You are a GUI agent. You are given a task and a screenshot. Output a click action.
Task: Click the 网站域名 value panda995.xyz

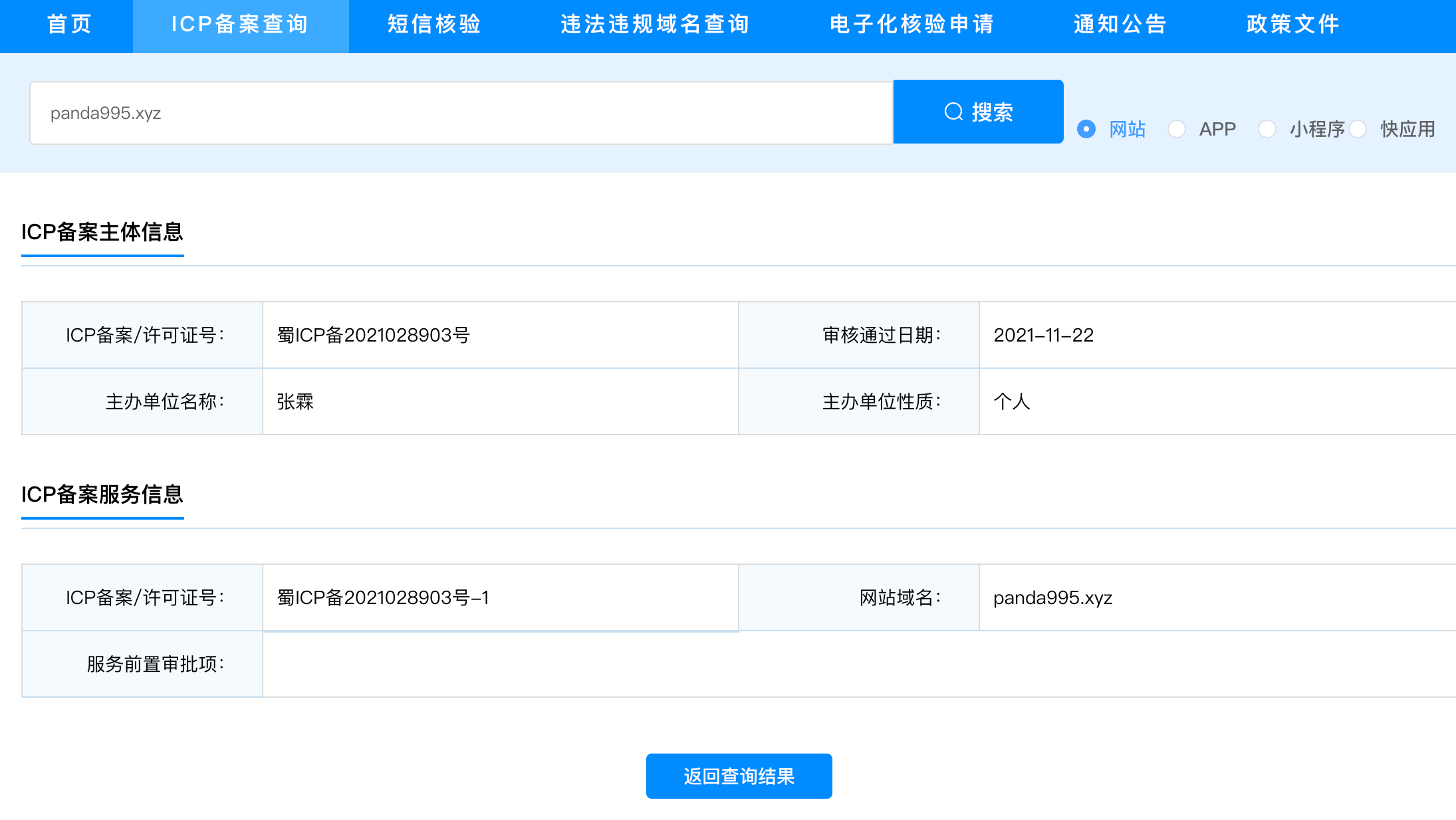pos(1052,597)
